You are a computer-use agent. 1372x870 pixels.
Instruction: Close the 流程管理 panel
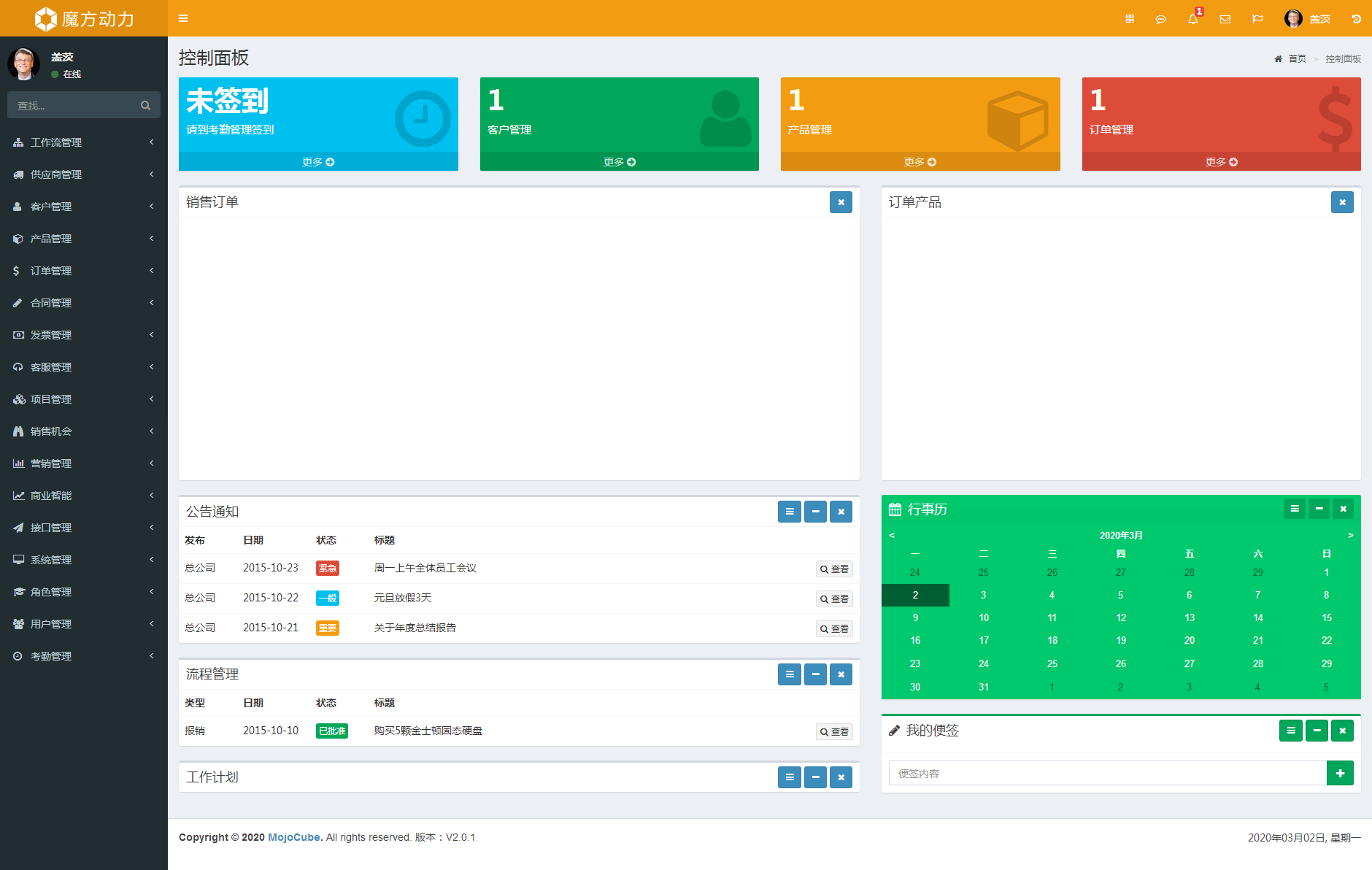(x=841, y=674)
